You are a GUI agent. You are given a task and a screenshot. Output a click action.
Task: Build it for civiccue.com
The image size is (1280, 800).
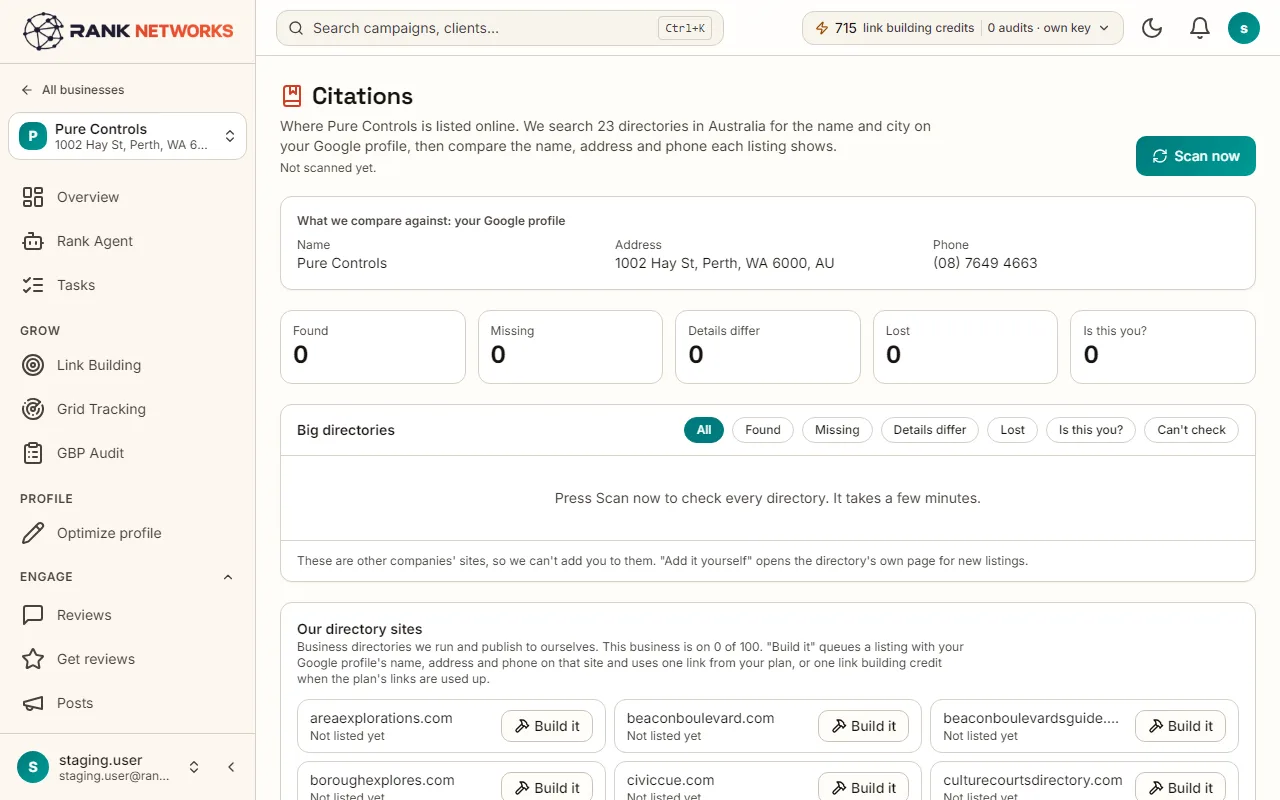[864, 788]
